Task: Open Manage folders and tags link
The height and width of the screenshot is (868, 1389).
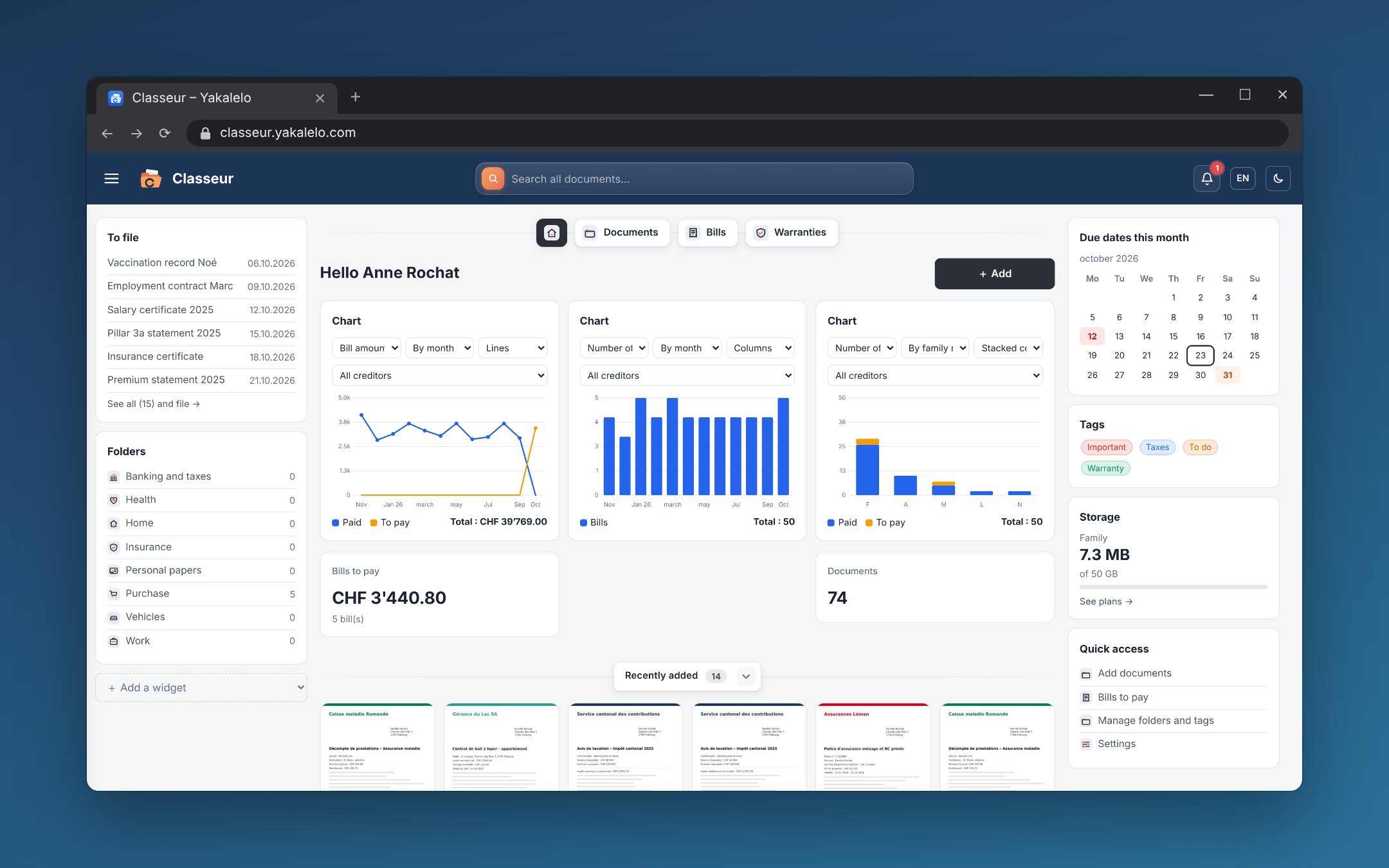Action: coord(1156,721)
